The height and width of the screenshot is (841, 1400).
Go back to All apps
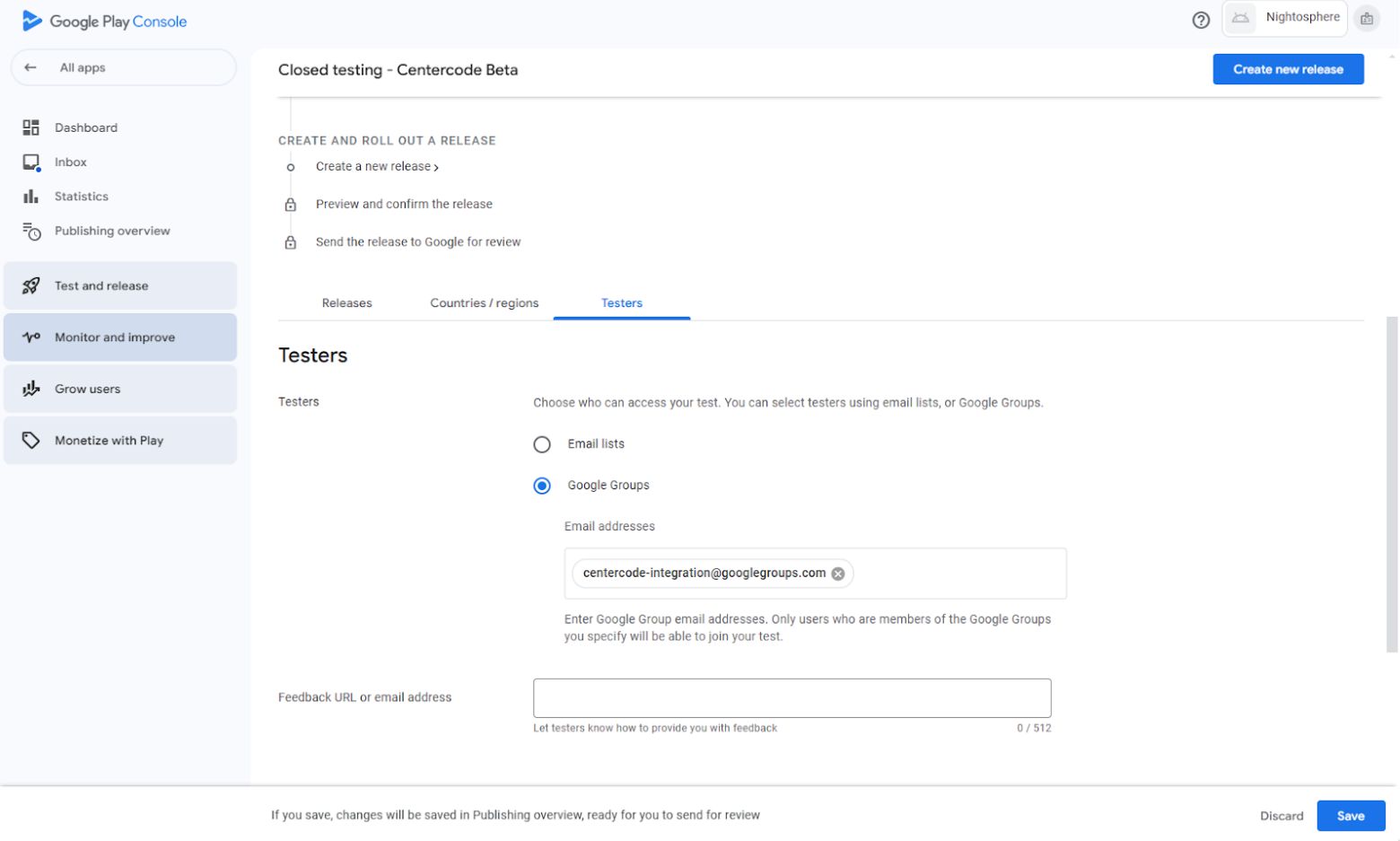(x=124, y=67)
